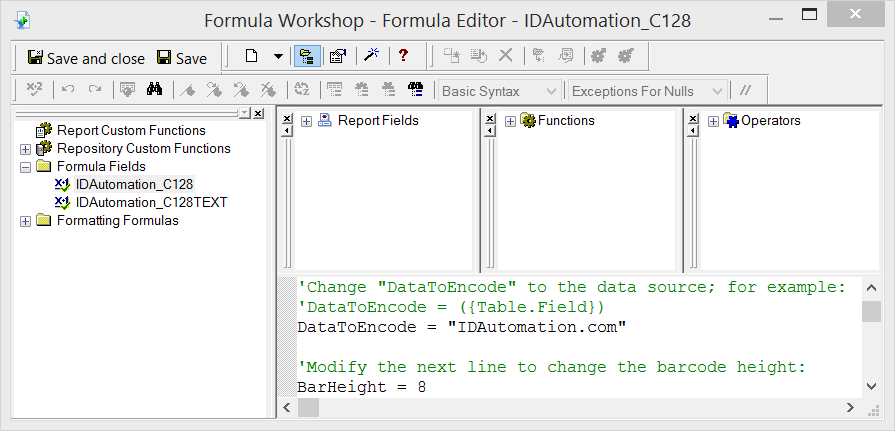The height and width of the screenshot is (431, 895).
Task: Open help with the red question mark
Action: coord(404,55)
